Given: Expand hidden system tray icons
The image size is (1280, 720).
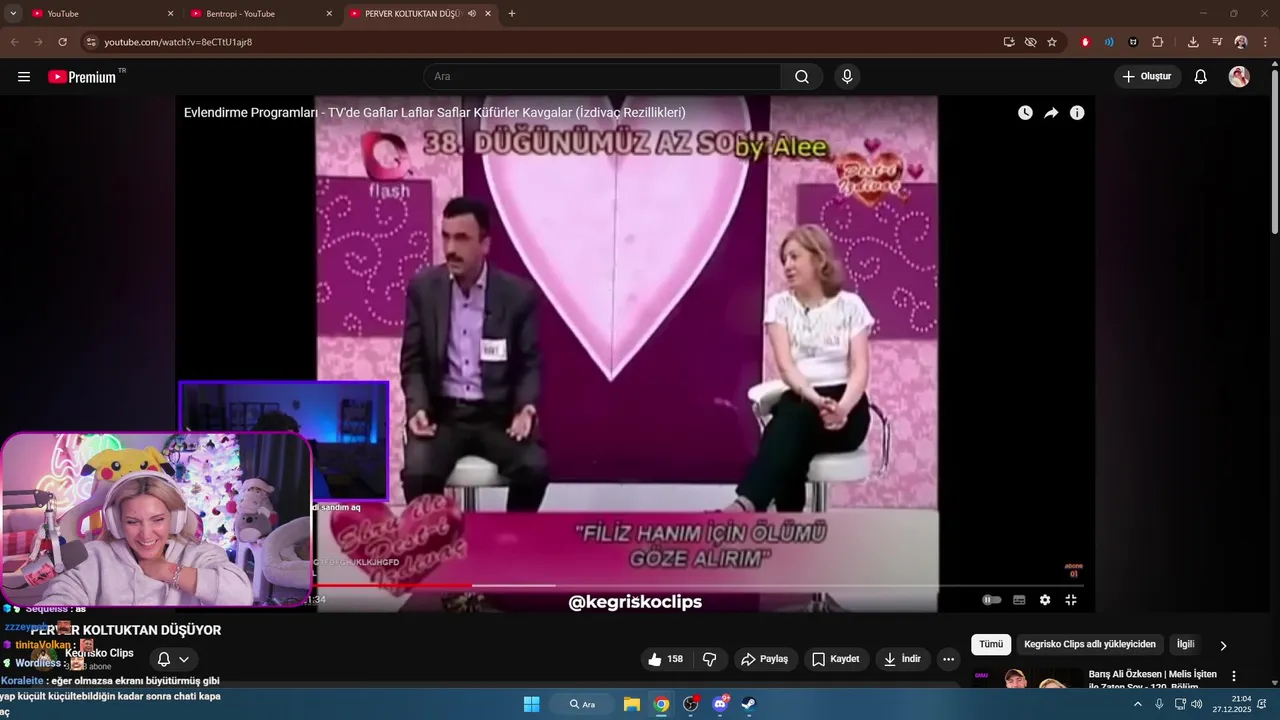Looking at the screenshot, I should [x=1137, y=704].
